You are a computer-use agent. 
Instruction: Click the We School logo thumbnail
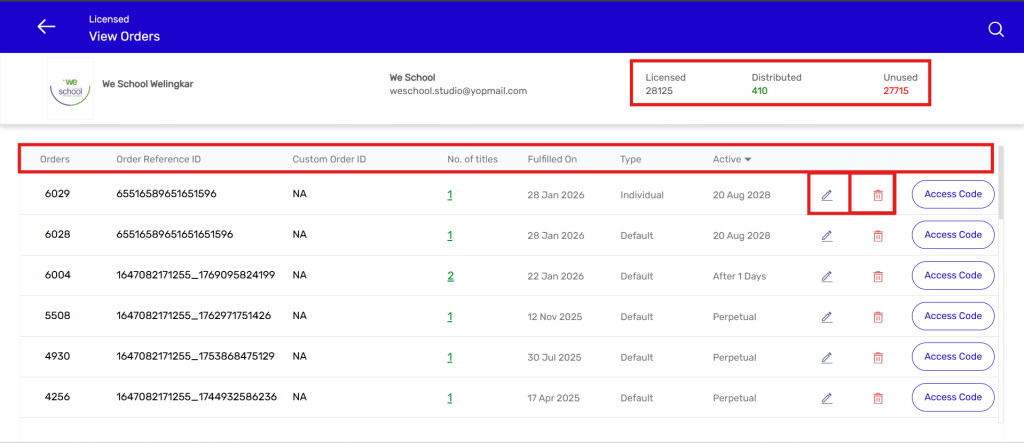coord(70,88)
